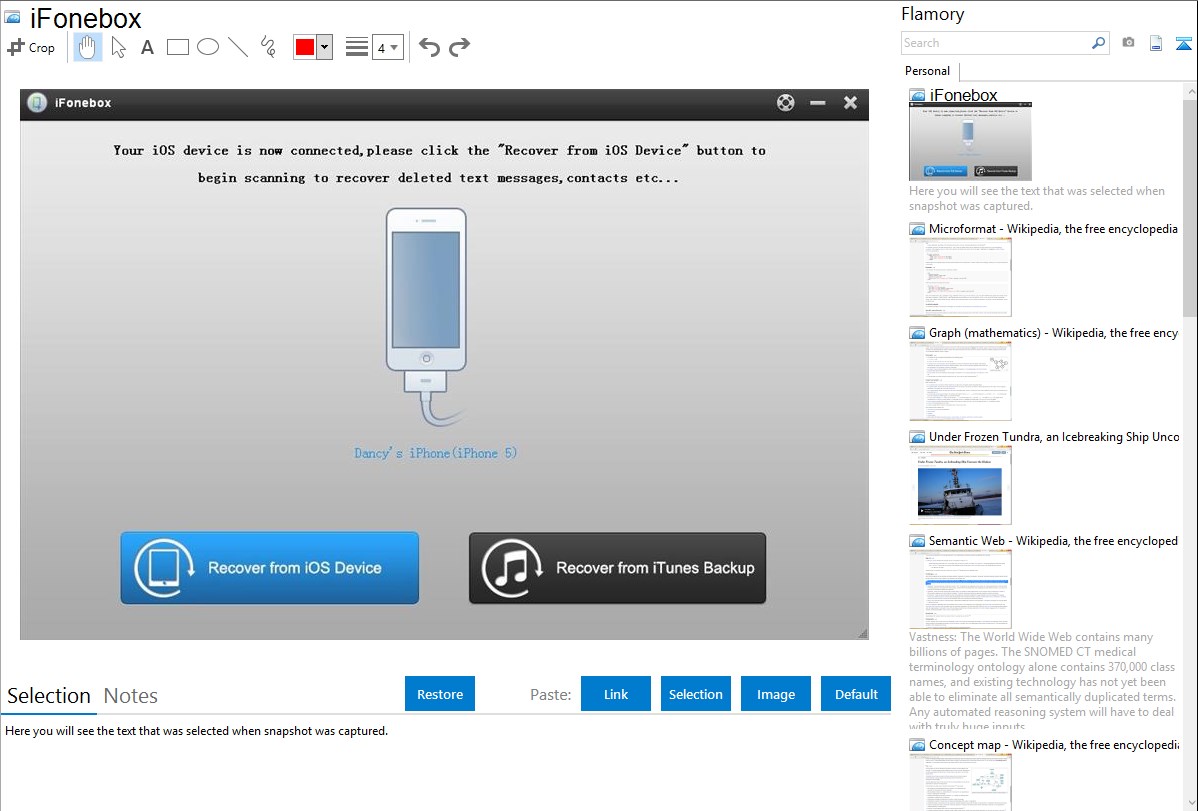Viewport: 1198px width, 811px height.
Task: Select the straight line tool
Action: coord(238,47)
